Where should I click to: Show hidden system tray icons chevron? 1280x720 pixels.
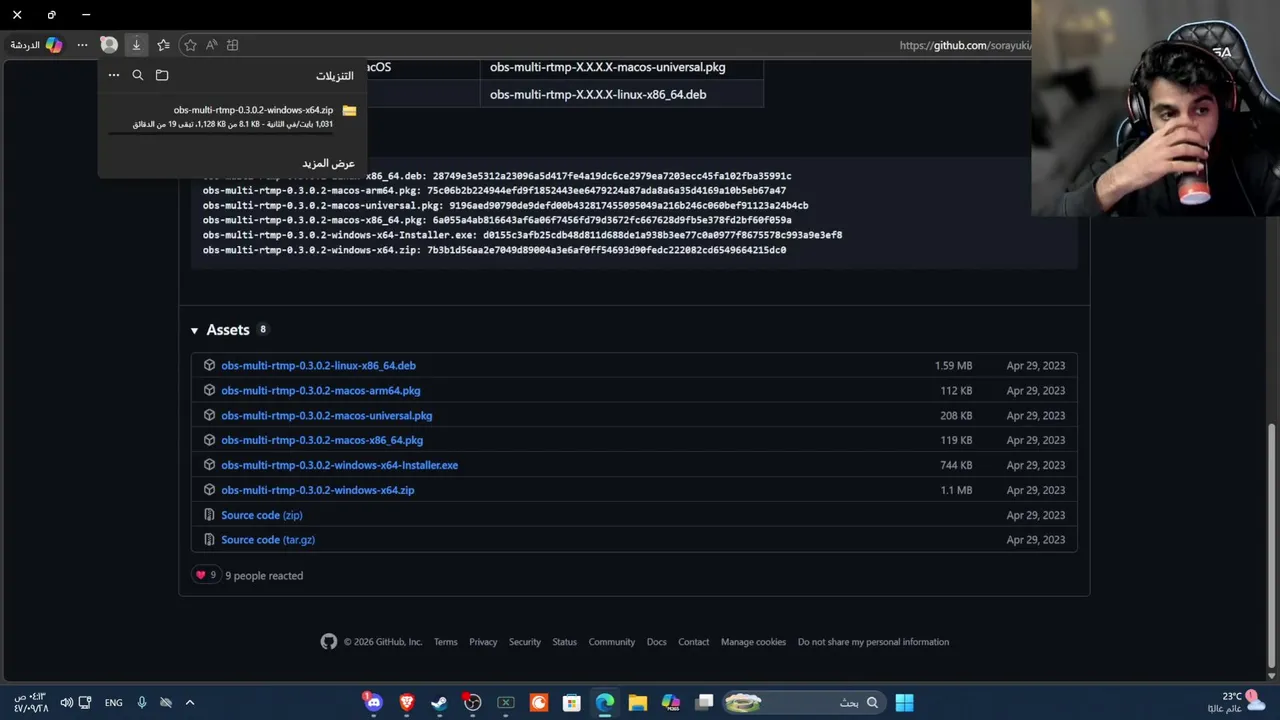(190, 703)
